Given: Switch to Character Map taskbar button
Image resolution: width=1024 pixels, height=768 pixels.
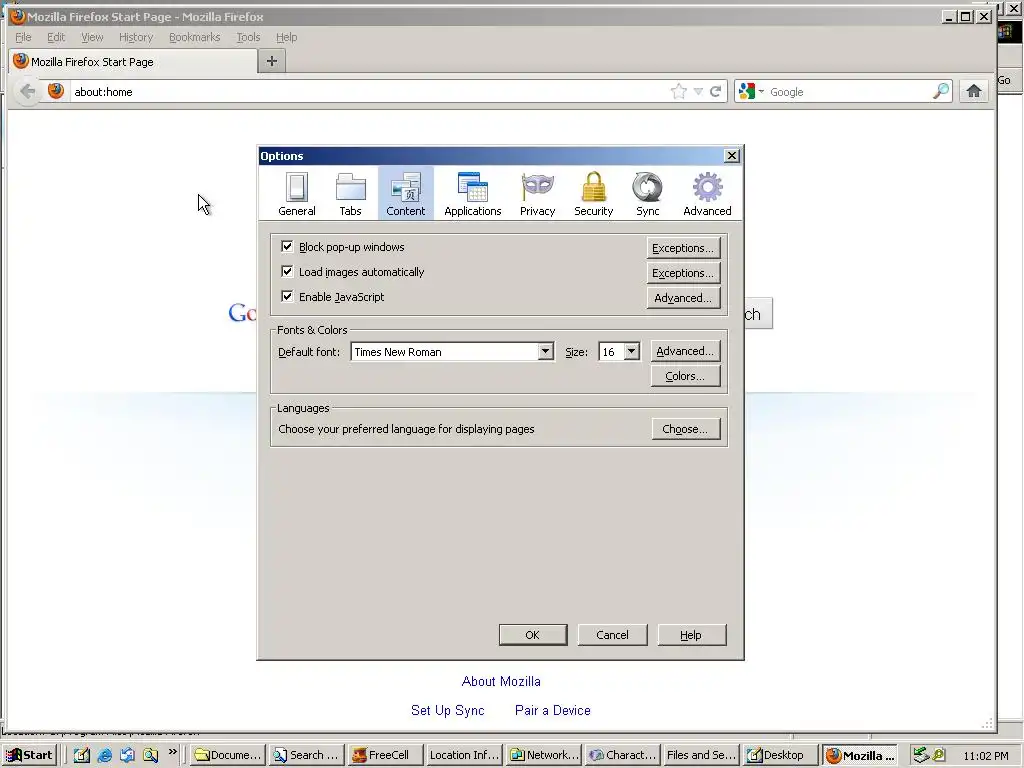Looking at the screenshot, I should (x=623, y=755).
